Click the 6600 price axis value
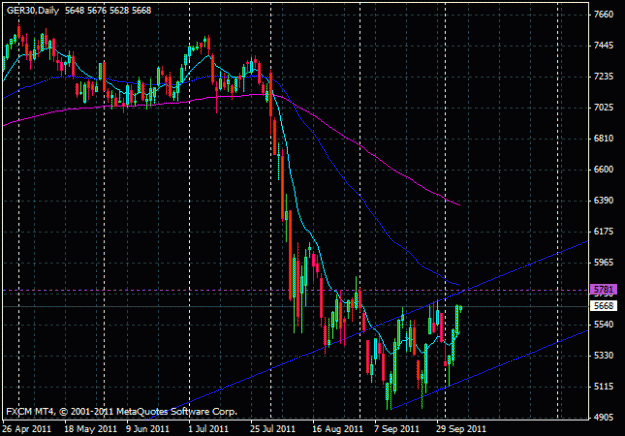 [603, 169]
